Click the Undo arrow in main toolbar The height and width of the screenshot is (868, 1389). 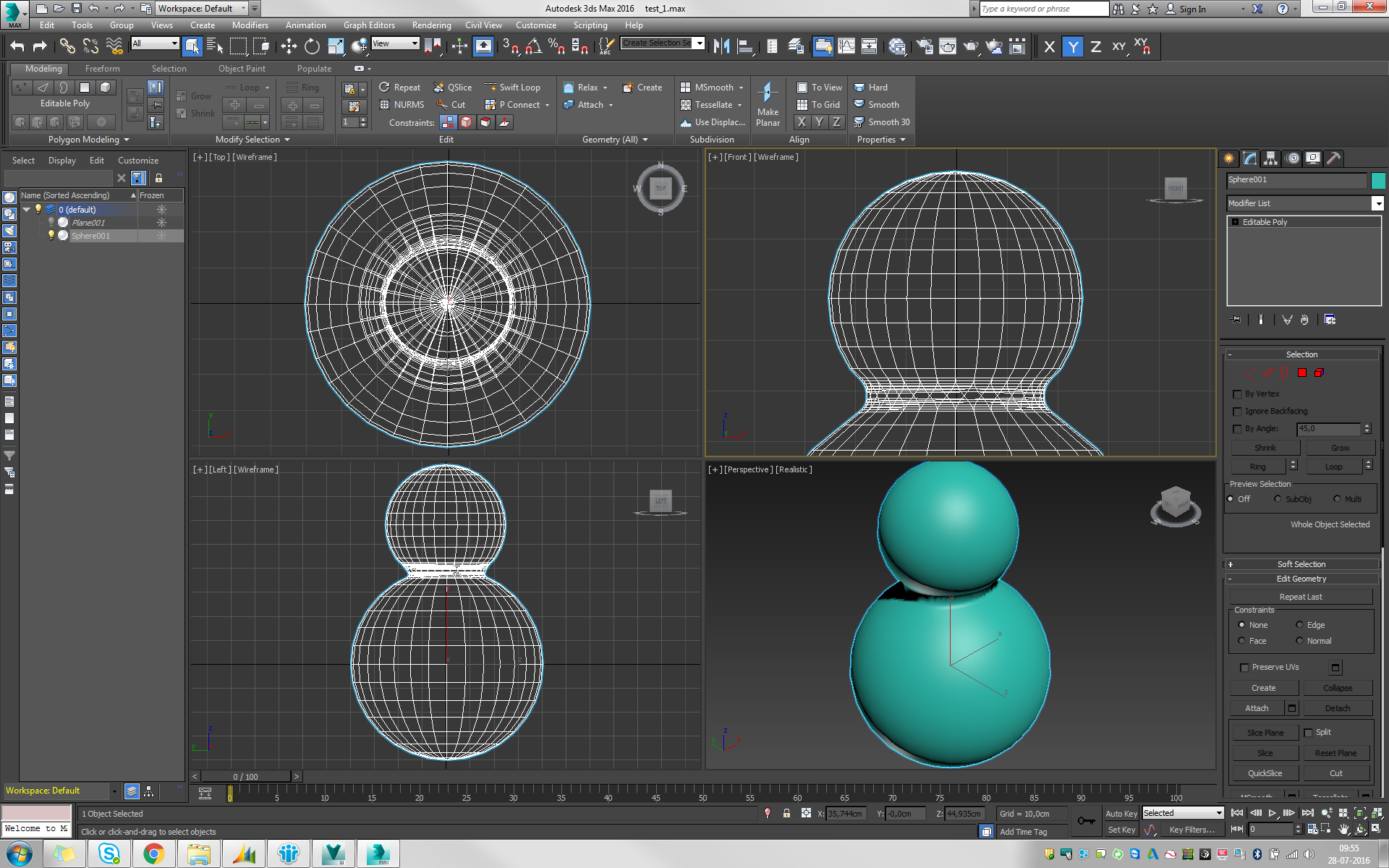coord(17,46)
